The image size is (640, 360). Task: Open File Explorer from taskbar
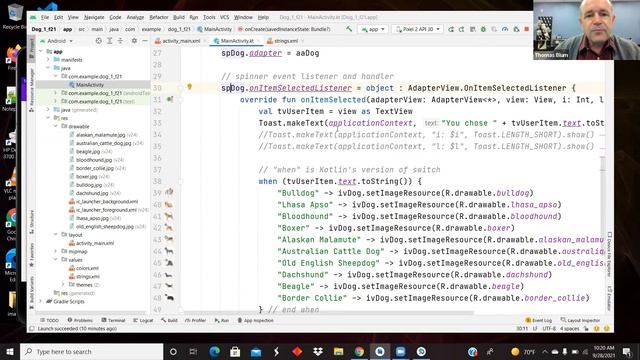[338, 351]
